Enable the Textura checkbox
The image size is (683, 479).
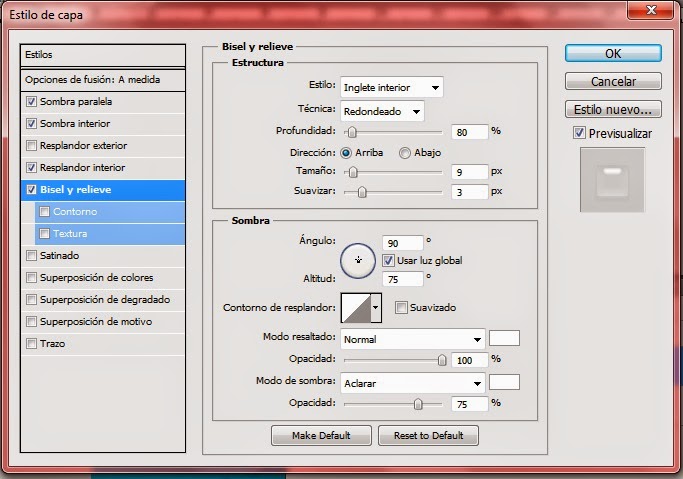[x=44, y=233]
